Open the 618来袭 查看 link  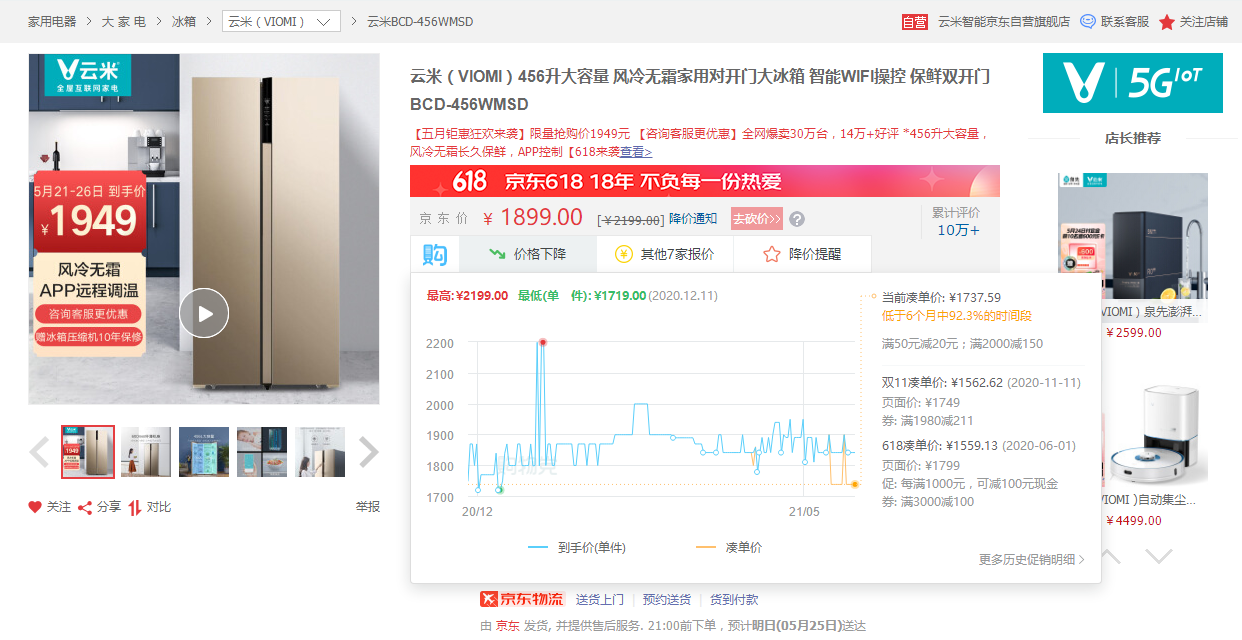coord(636,152)
